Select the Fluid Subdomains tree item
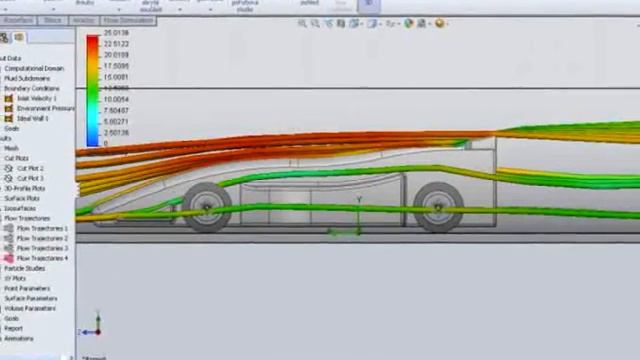The width and height of the screenshot is (640, 360). point(27,78)
